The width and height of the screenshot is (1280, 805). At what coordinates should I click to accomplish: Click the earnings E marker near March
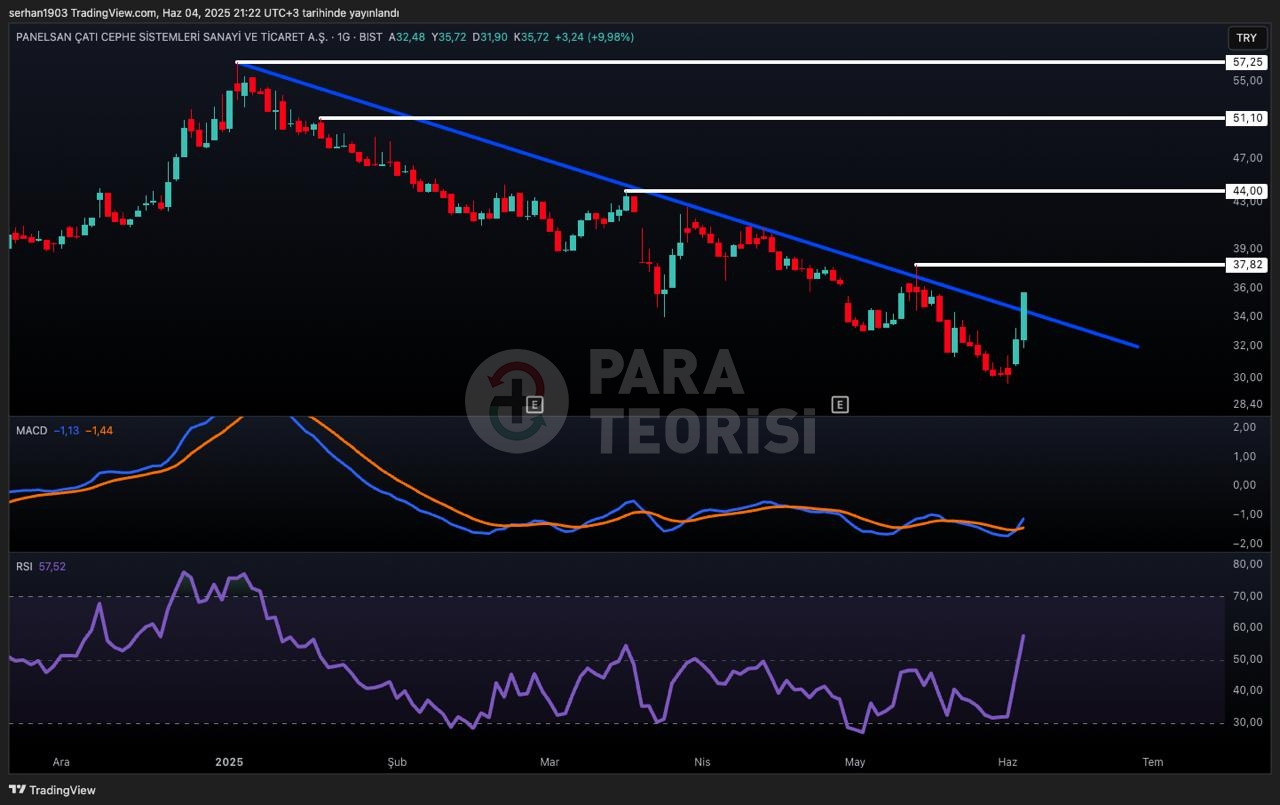tap(535, 405)
